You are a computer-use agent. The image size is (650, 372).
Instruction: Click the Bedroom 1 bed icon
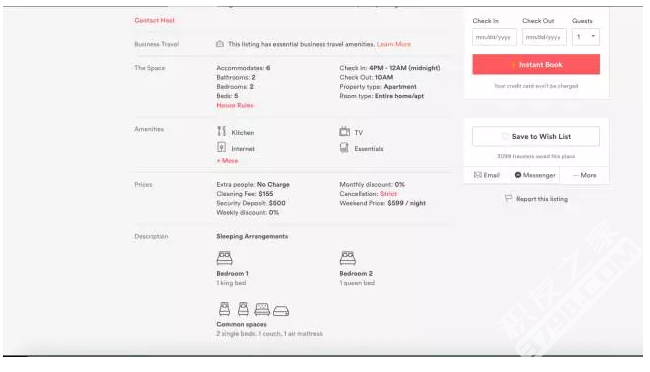point(224,258)
